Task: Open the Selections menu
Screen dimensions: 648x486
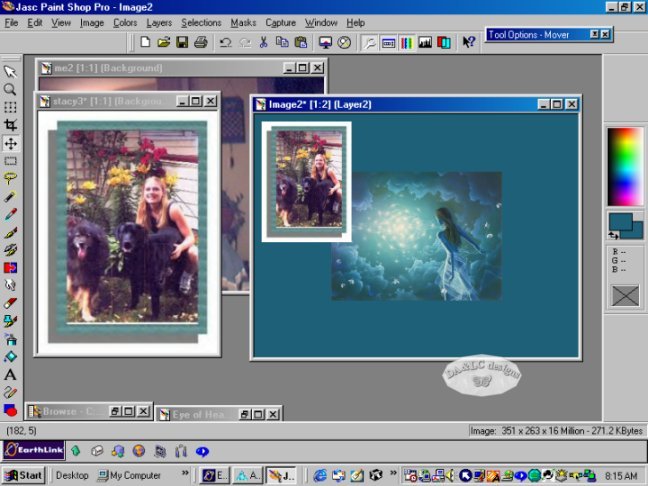Action: tap(201, 23)
